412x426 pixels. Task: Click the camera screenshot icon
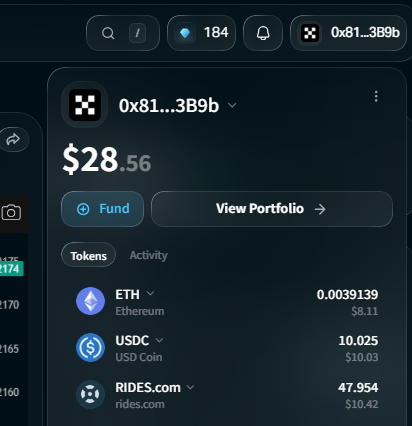coord(11,212)
